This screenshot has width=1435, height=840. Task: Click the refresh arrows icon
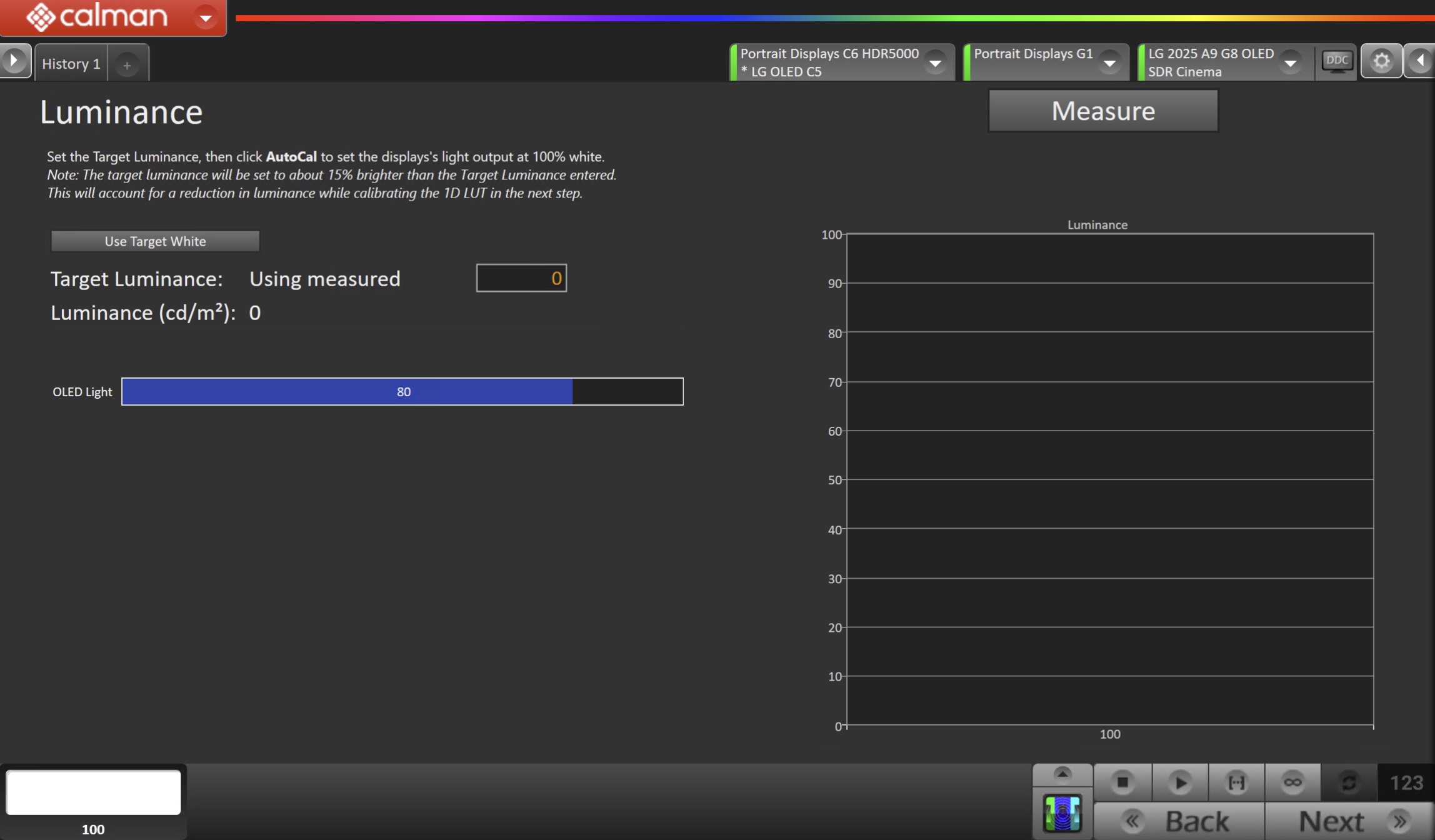(1349, 782)
